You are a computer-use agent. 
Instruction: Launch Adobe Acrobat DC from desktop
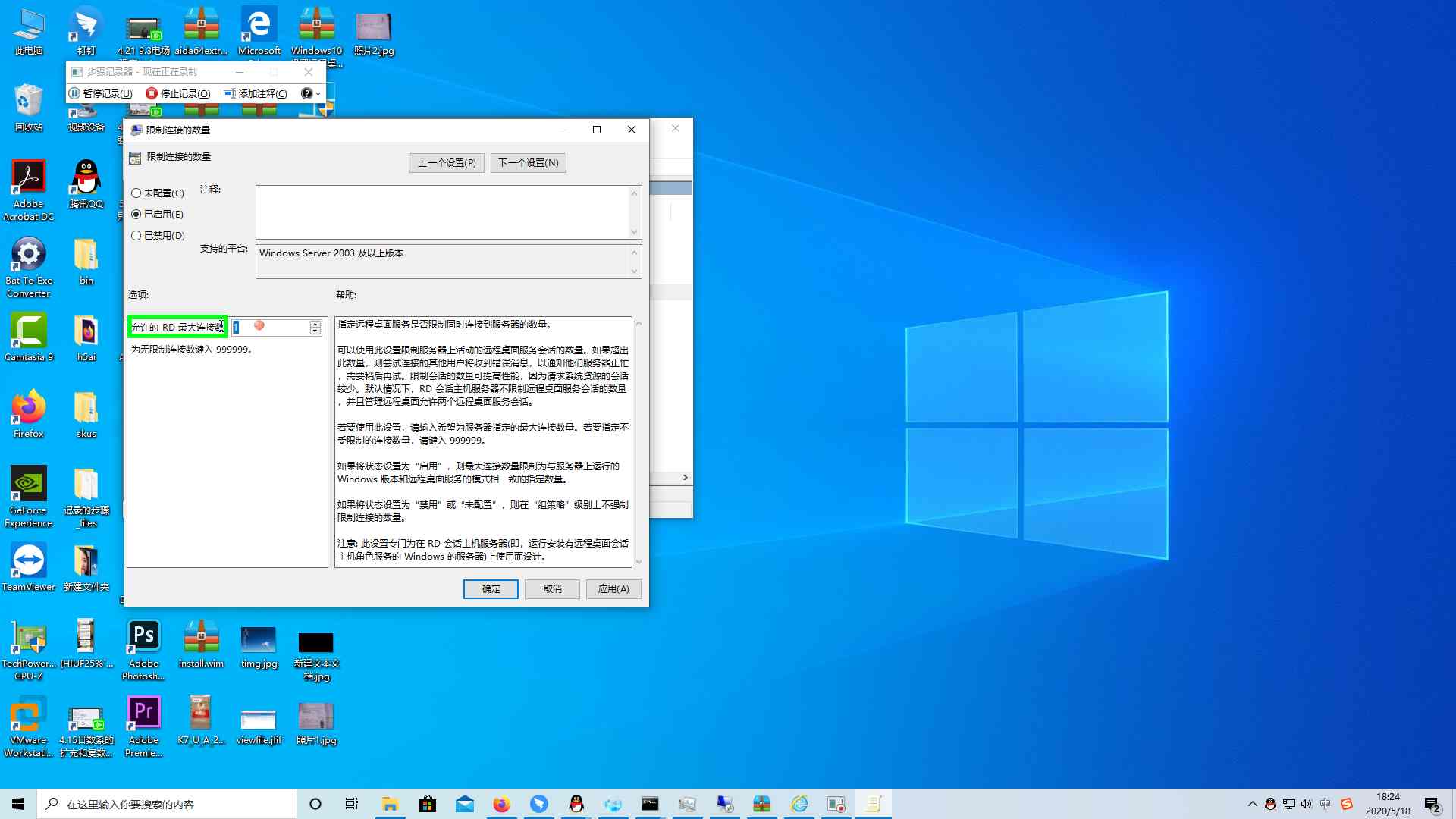pyautogui.click(x=29, y=191)
